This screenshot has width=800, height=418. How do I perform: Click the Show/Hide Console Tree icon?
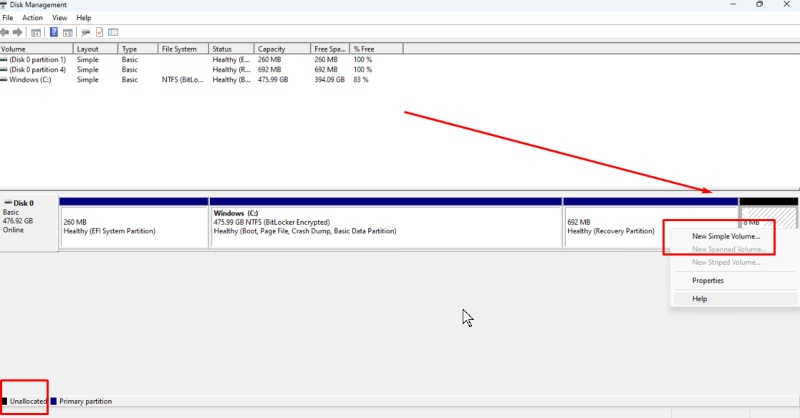(x=35, y=32)
